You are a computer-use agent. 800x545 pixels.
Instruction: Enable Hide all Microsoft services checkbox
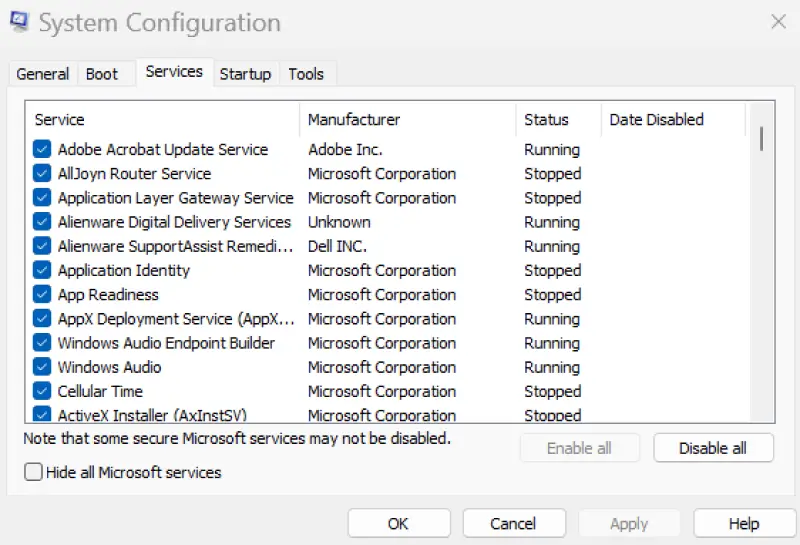tap(33, 472)
